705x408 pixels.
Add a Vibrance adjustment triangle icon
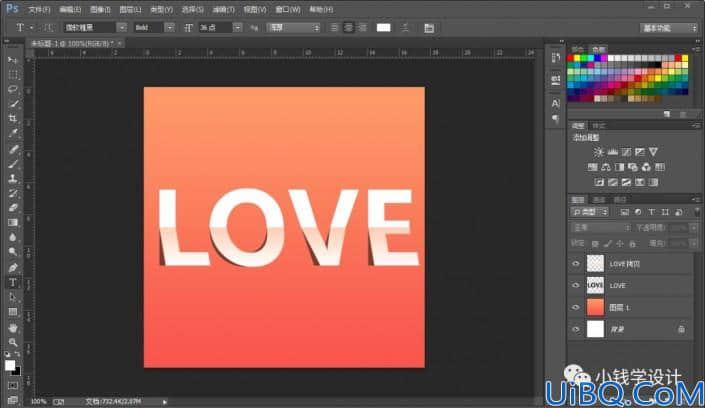[x=654, y=152]
